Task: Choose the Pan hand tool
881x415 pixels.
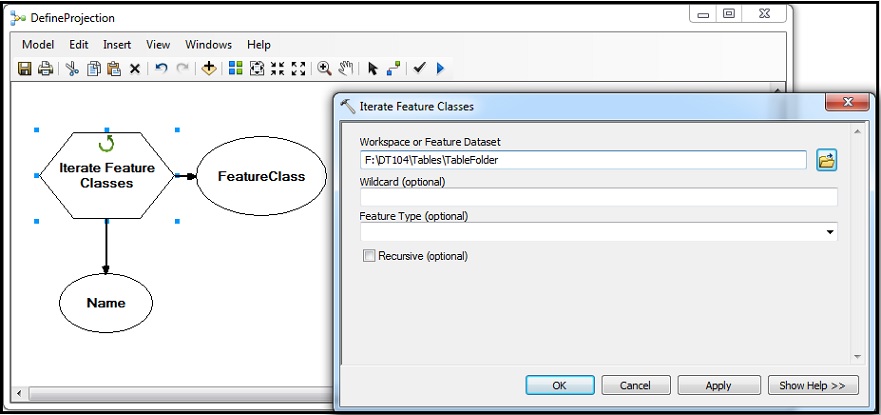Action: [x=345, y=69]
